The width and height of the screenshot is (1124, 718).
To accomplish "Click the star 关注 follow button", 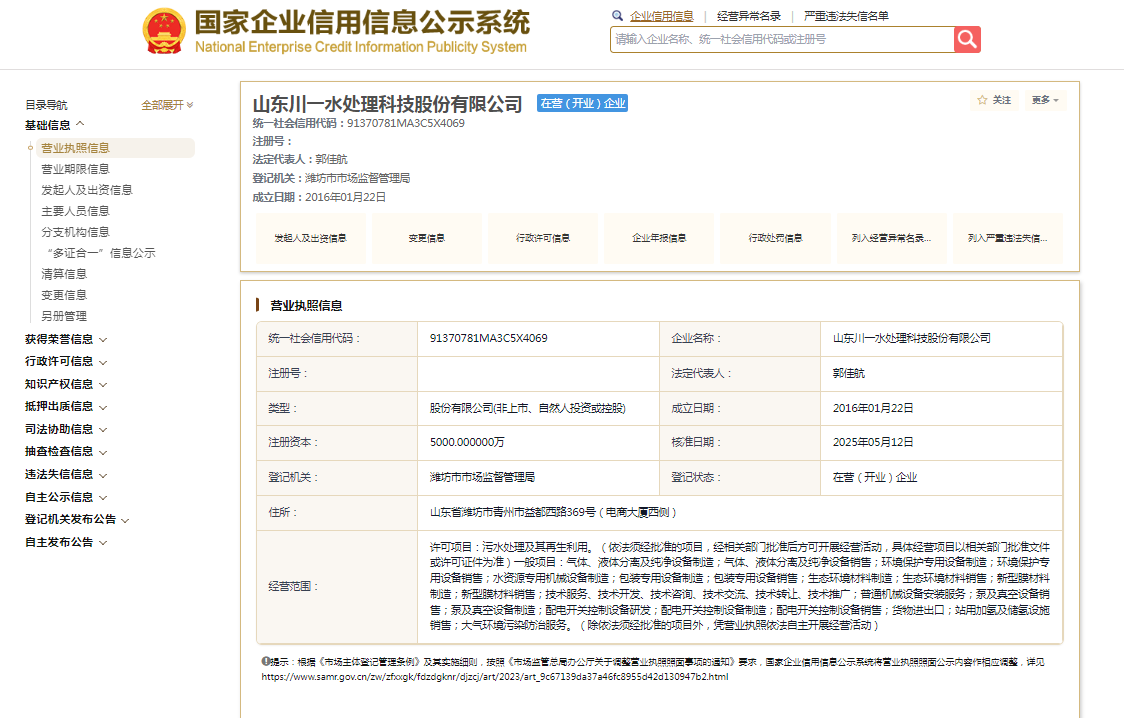I will (994, 100).
